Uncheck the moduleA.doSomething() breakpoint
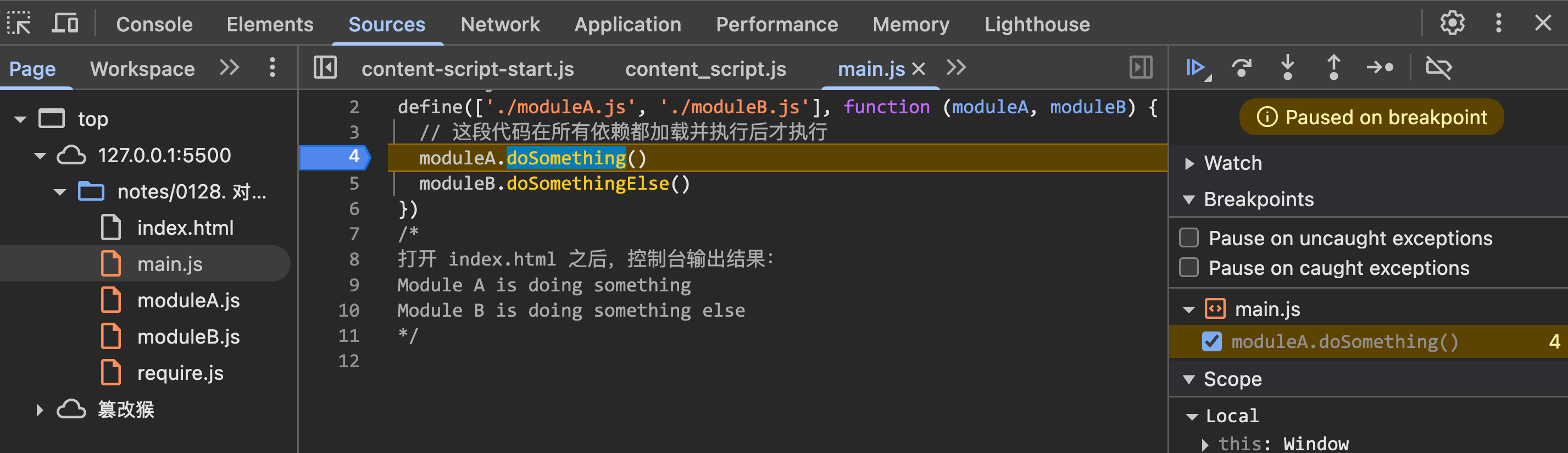Screen dimensions: 1568x453 pos(1211,341)
